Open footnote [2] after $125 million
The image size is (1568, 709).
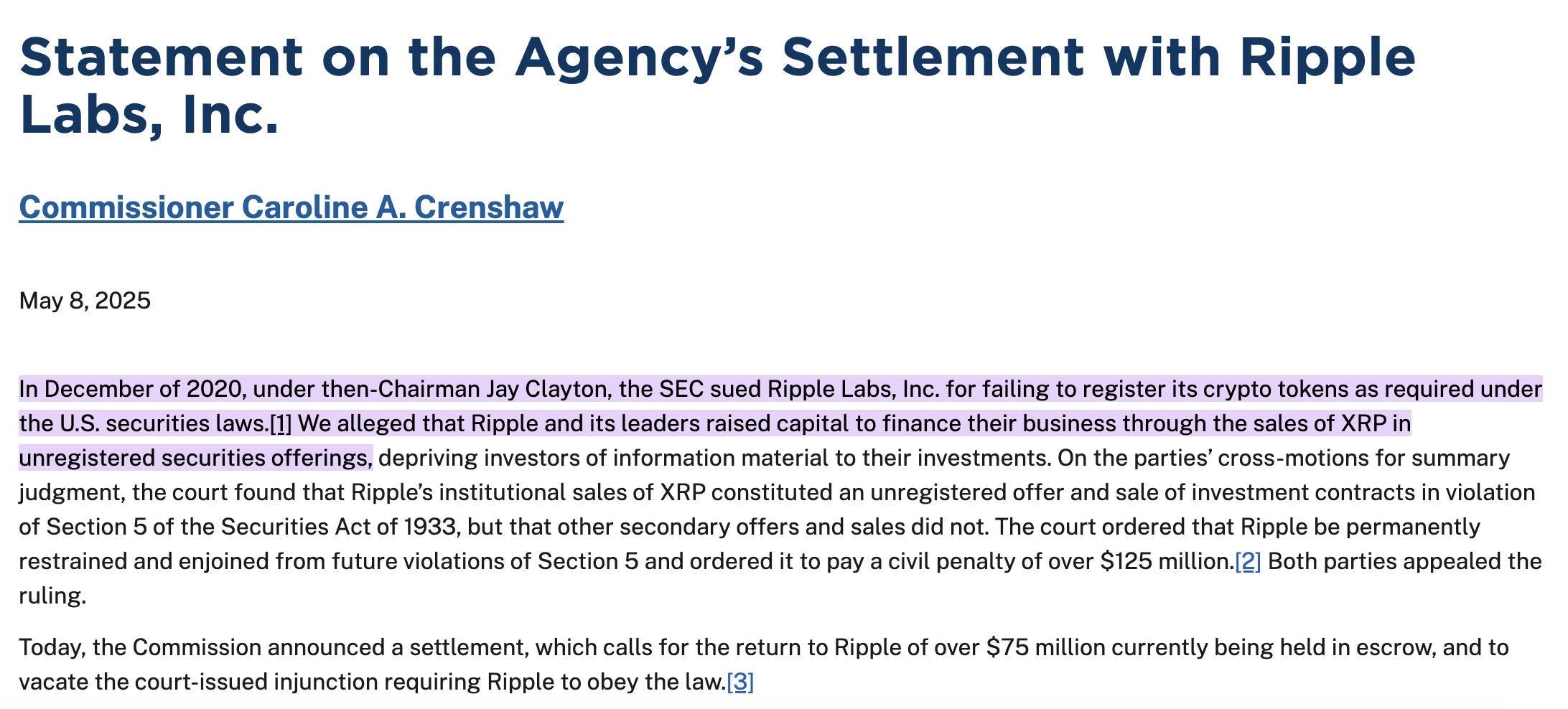coord(1248,561)
